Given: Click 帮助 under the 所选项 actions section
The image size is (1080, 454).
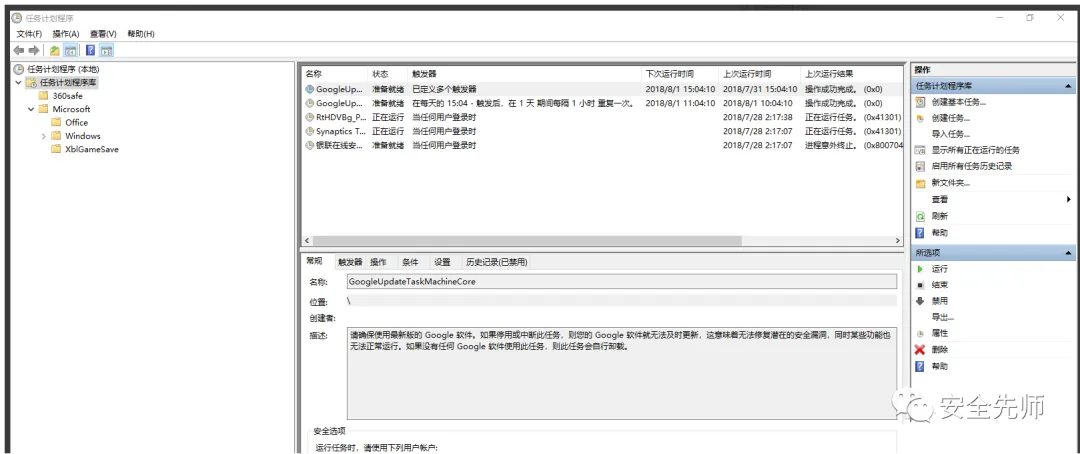Looking at the screenshot, I should coord(939,366).
